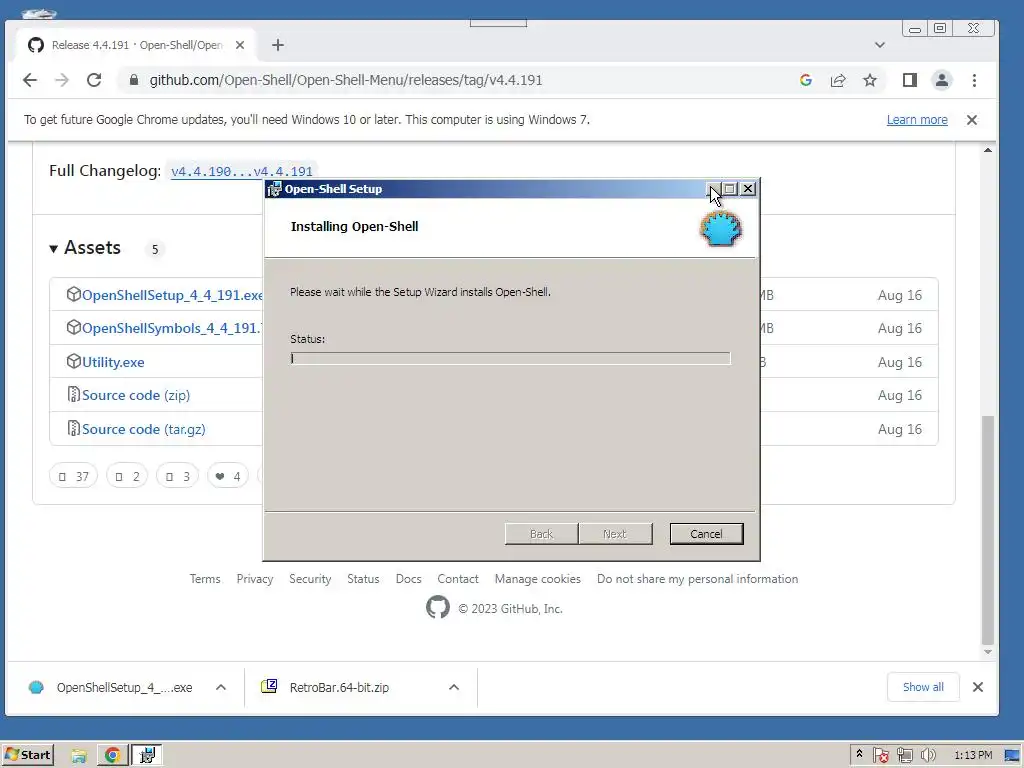The height and width of the screenshot is (768, 1024).
Task: Click the zip file icon beside Source code (zip)
Action: coord(73,394)
